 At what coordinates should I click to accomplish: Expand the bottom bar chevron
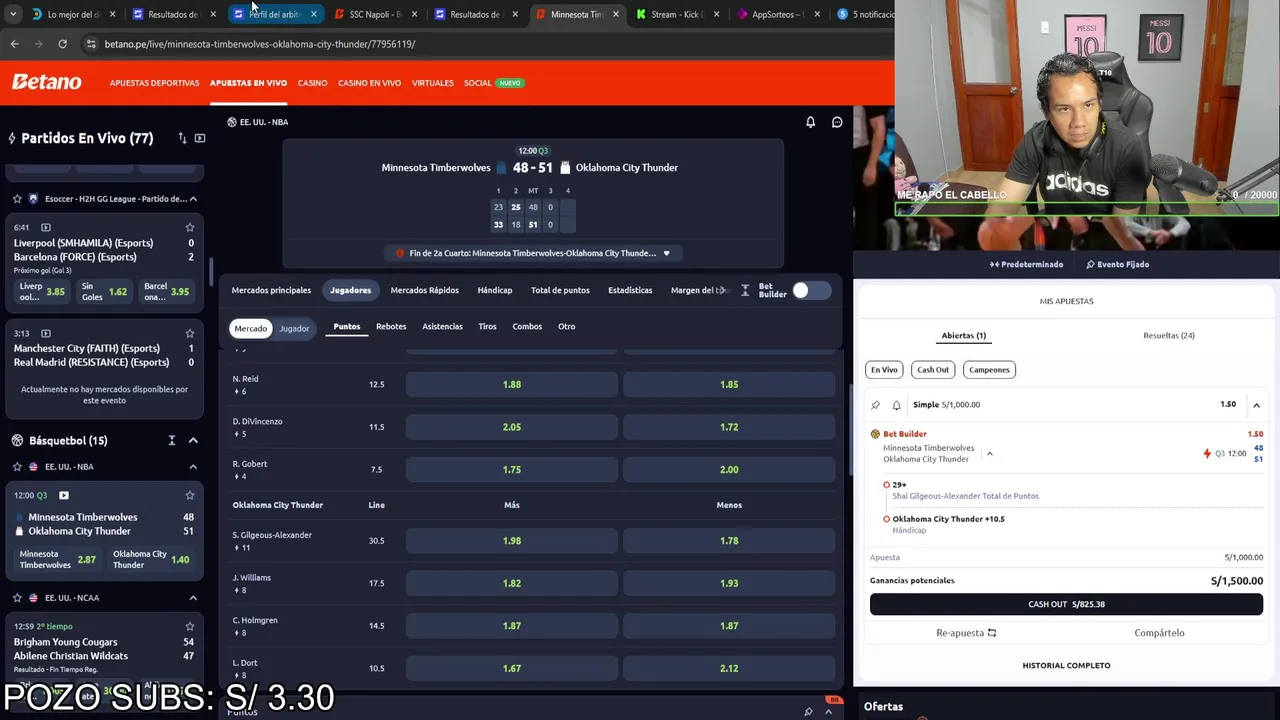(x=828, y=712)
